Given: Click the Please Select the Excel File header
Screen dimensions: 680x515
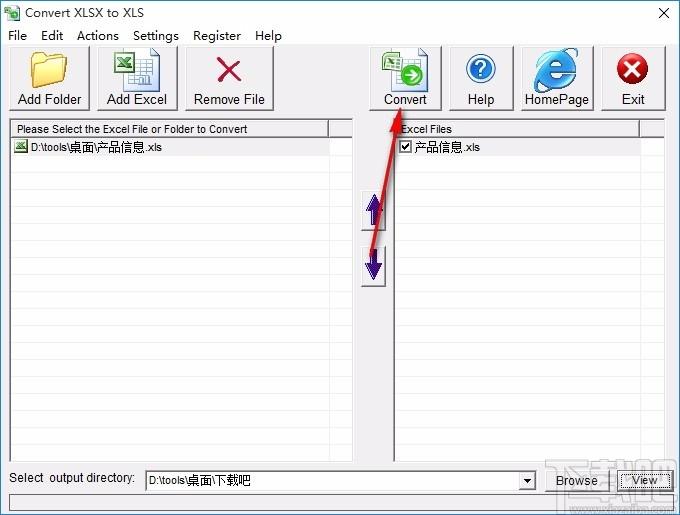Looking at the screenshot, I should 170,129.
